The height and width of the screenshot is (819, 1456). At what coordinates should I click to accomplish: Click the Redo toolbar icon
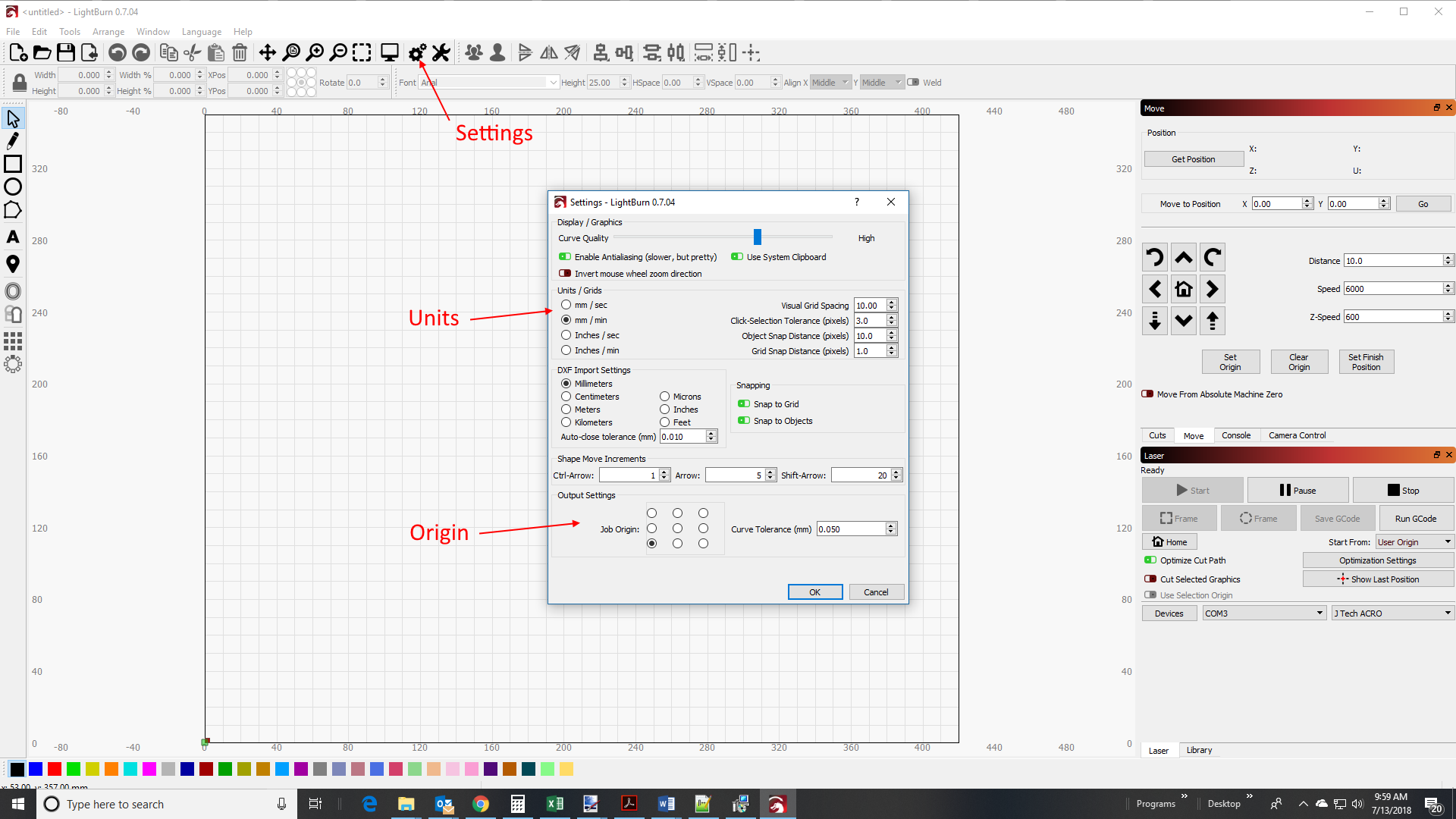pos(141,52)
